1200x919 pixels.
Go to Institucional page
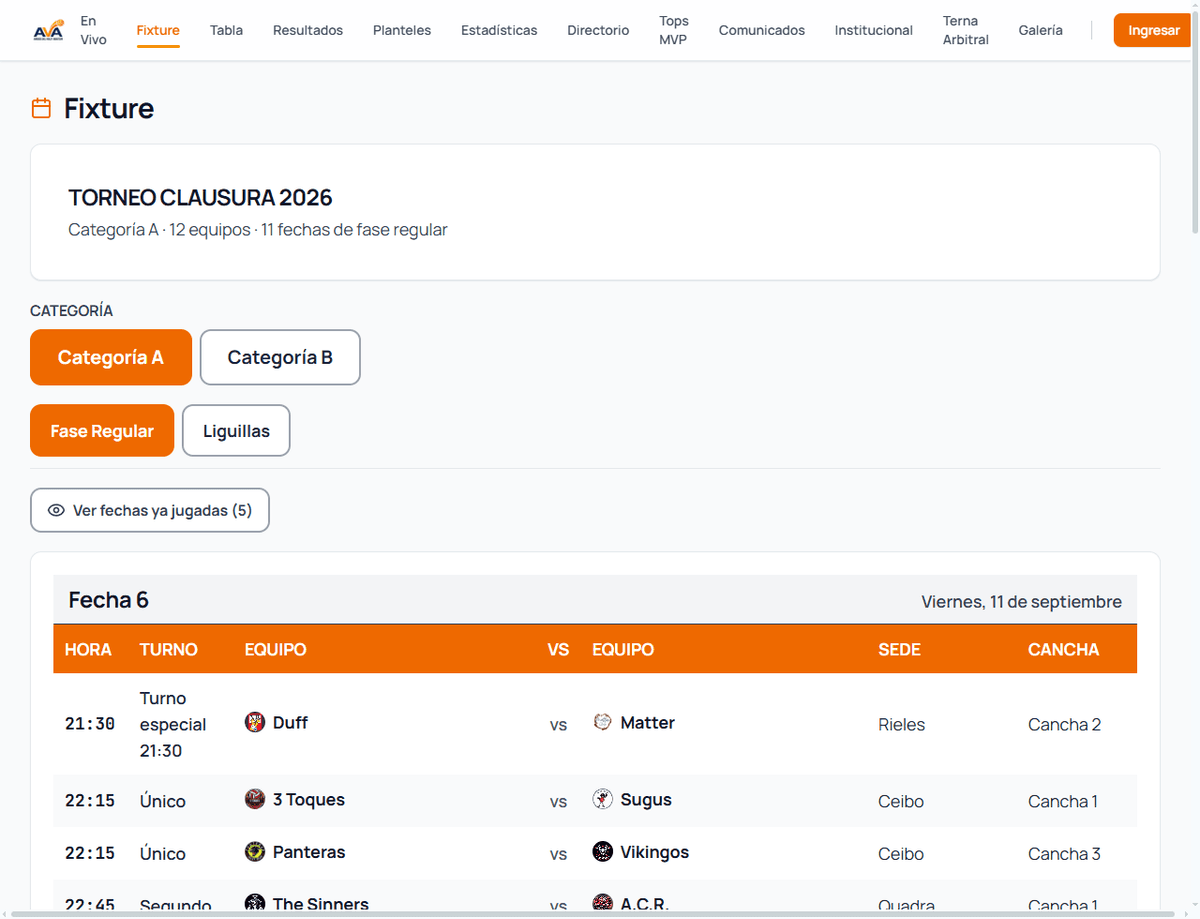pyautogui.click(x=874, y=30)
